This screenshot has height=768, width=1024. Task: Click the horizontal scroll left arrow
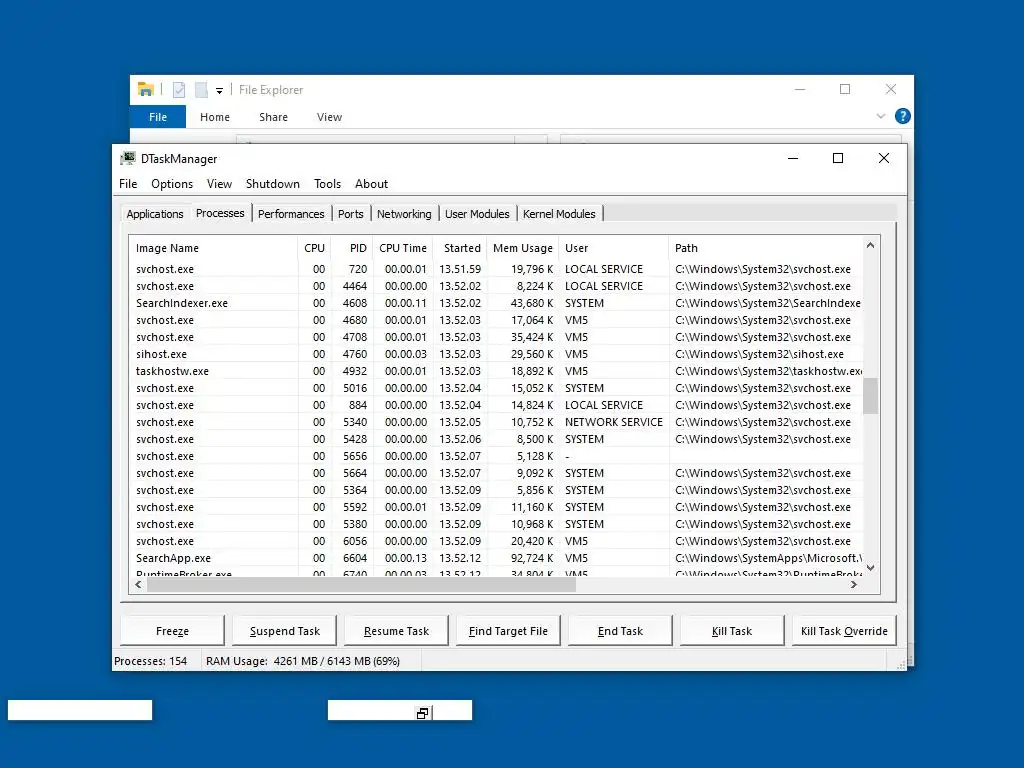(138, 584)
